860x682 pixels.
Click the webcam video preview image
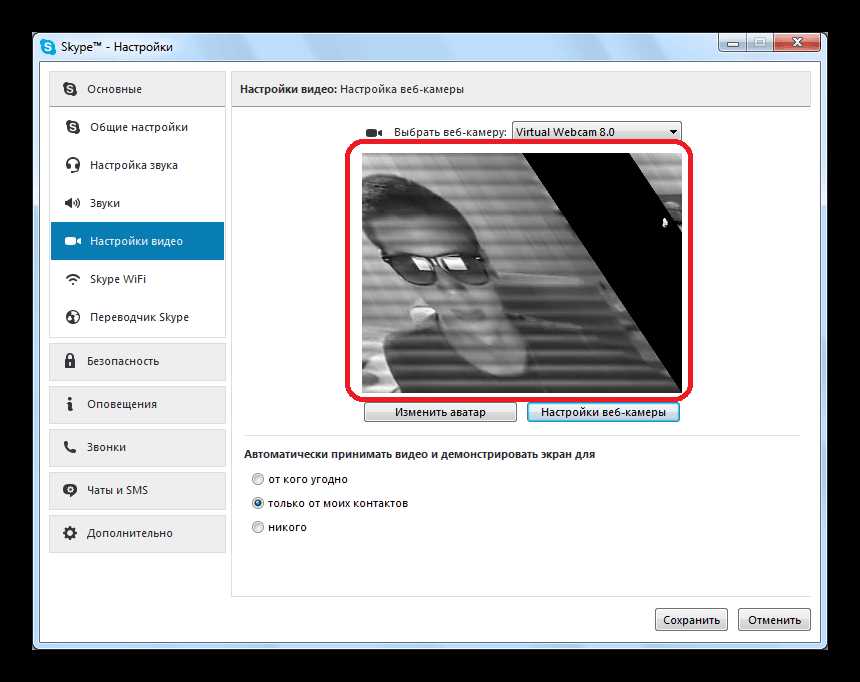pos(520,272)
